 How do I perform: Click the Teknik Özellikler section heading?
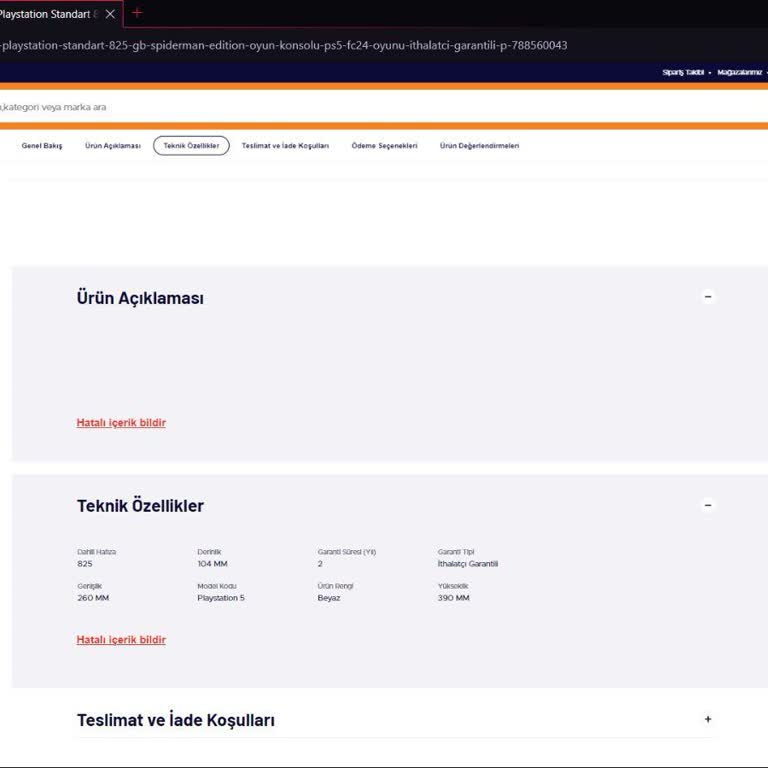pos(140,506)
